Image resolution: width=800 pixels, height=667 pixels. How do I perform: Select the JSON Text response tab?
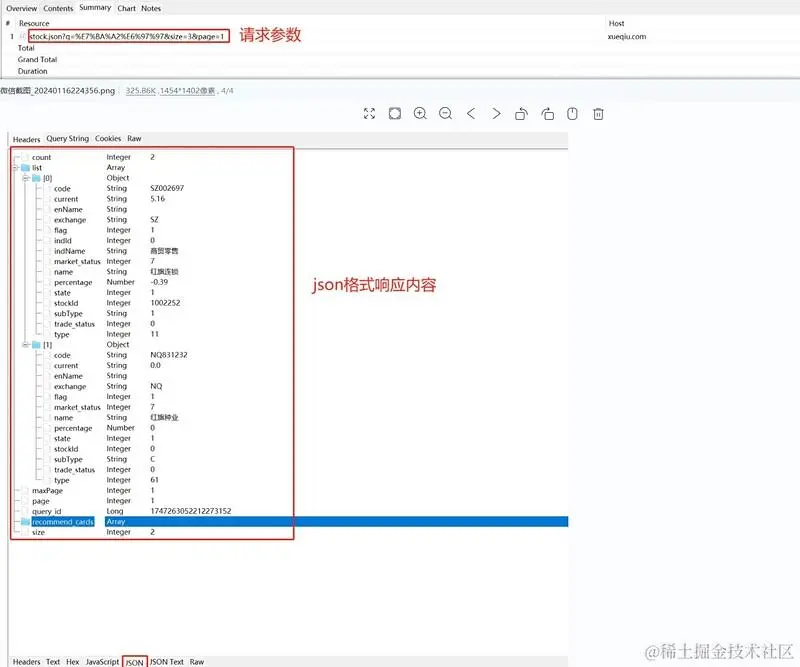(x=167, y=661)
